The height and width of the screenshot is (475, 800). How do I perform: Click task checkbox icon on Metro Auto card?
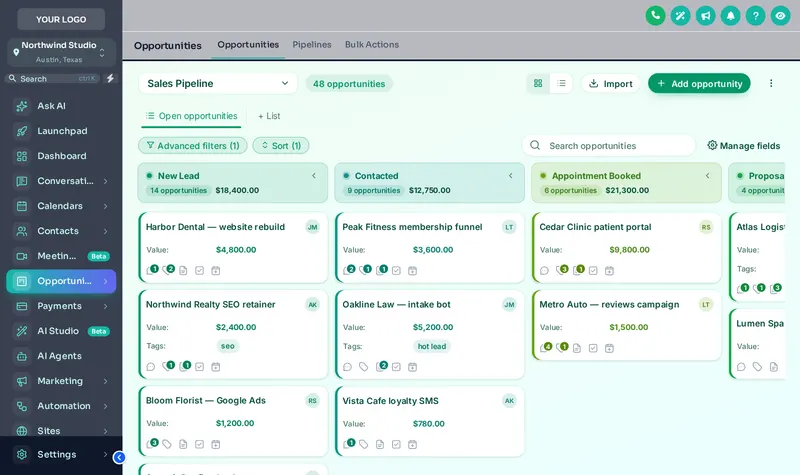tap(593, 348)
